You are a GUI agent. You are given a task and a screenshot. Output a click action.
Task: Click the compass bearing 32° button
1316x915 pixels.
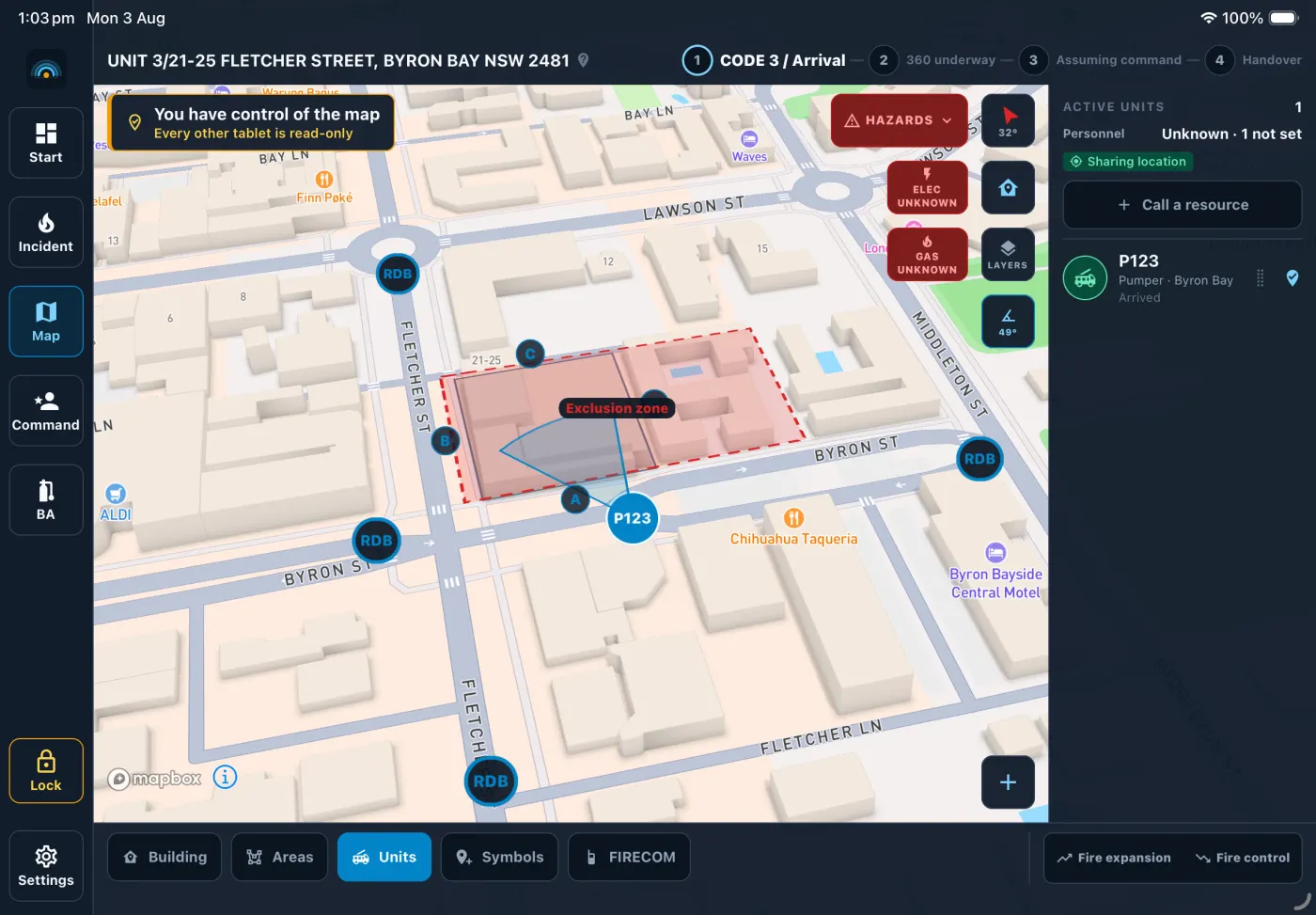[1009, 120]
